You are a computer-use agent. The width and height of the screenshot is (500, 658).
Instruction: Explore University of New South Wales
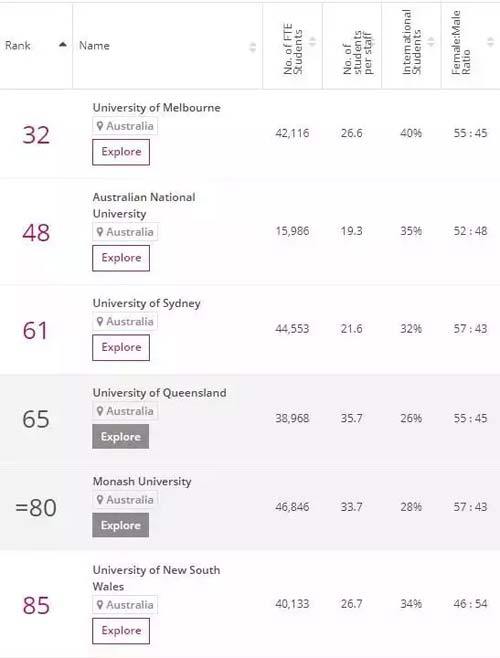point(121,631)
